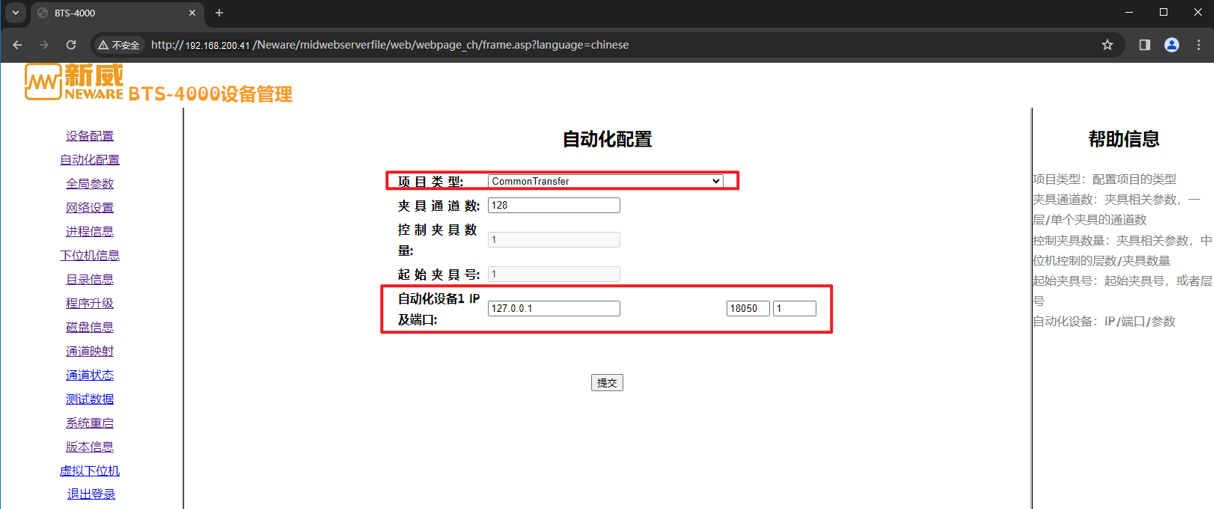This screenshot has width=1214, height=509.
Task: Click the disabled 起始夹具号 field
Action: 554,274
